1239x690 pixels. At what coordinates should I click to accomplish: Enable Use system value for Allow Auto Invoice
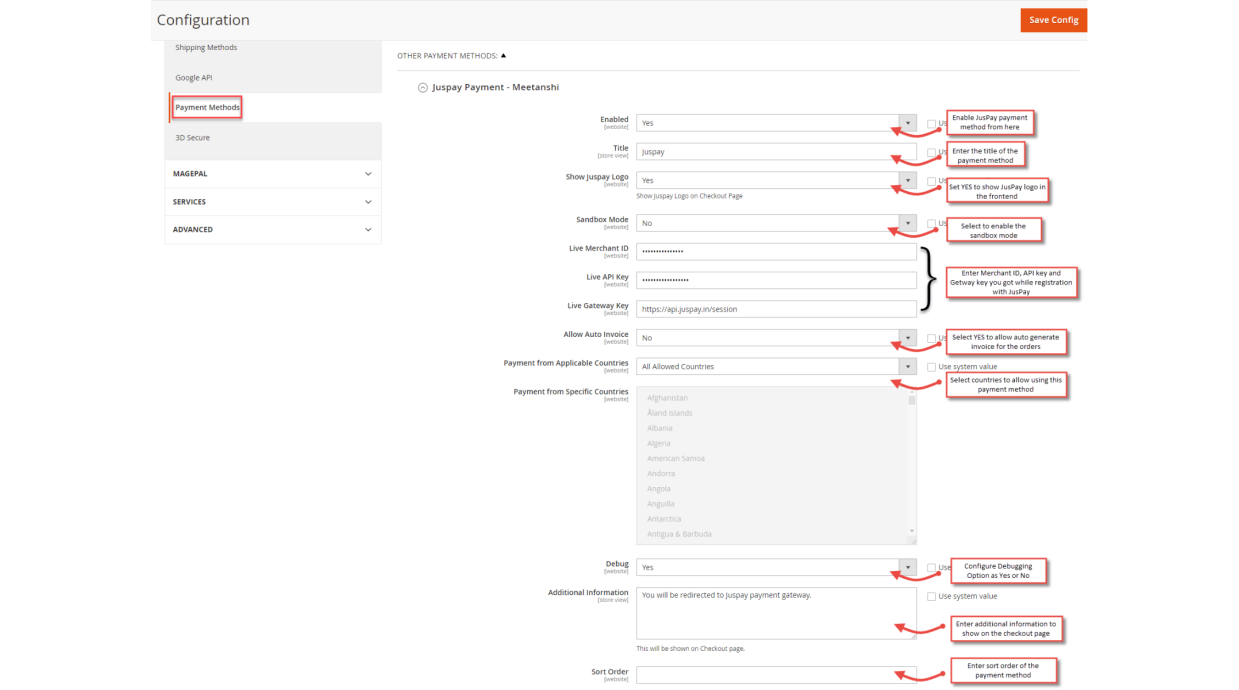[931, 338]
